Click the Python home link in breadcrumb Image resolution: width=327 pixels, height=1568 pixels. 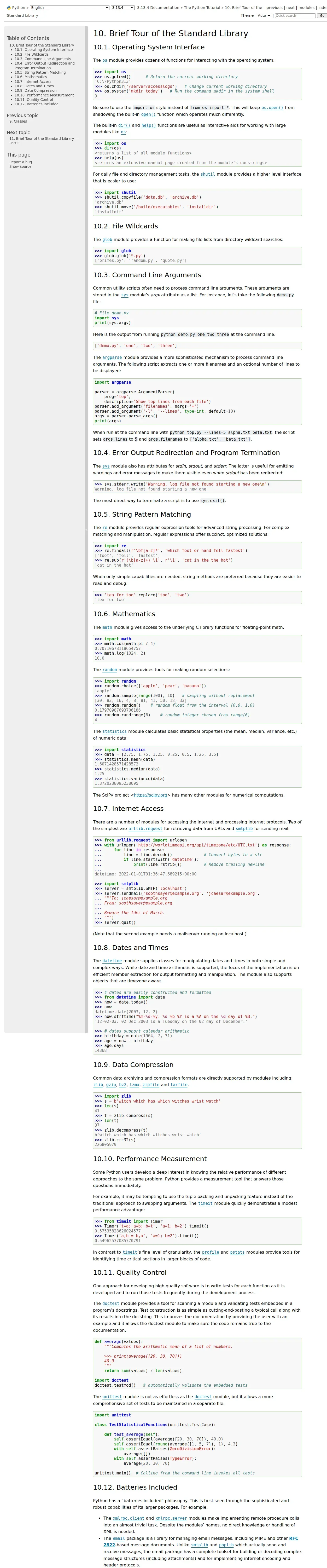click(19, 8)
